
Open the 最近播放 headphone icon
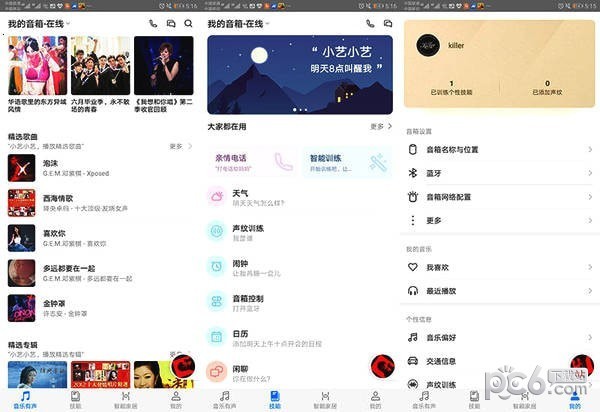tap(412, 291)
